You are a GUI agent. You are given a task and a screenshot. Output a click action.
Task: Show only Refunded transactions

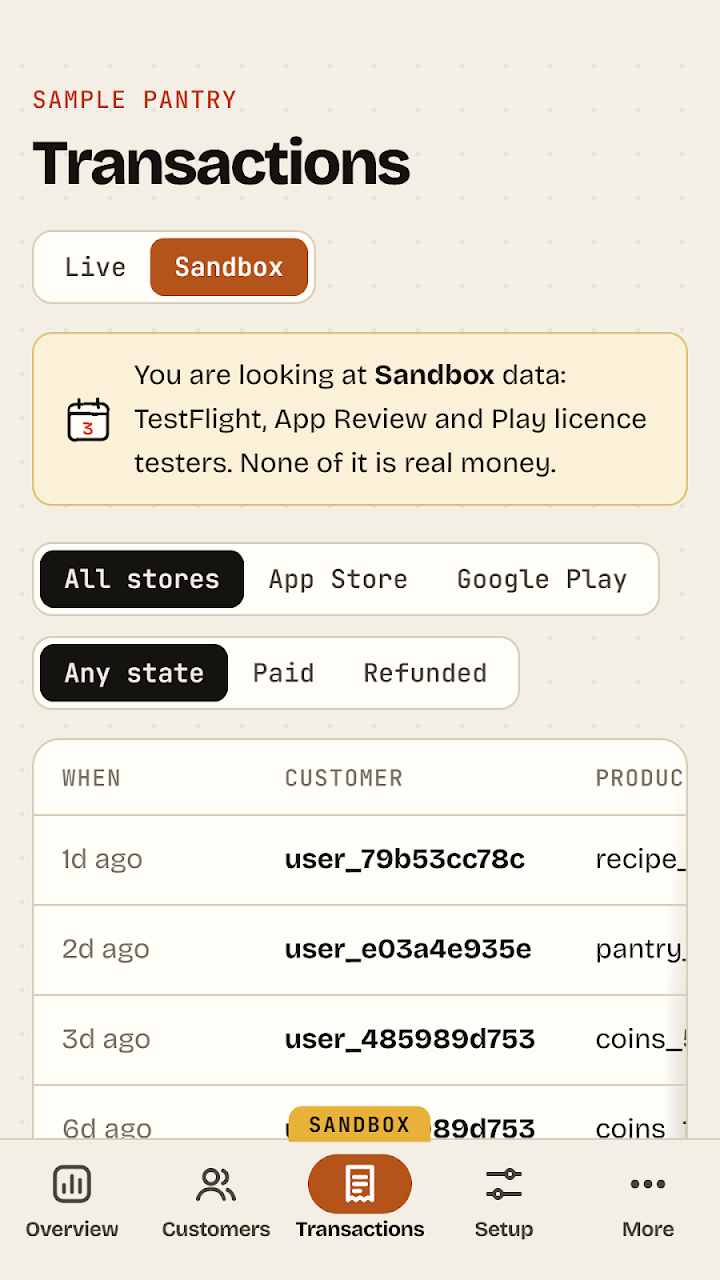tap(425, 673)
